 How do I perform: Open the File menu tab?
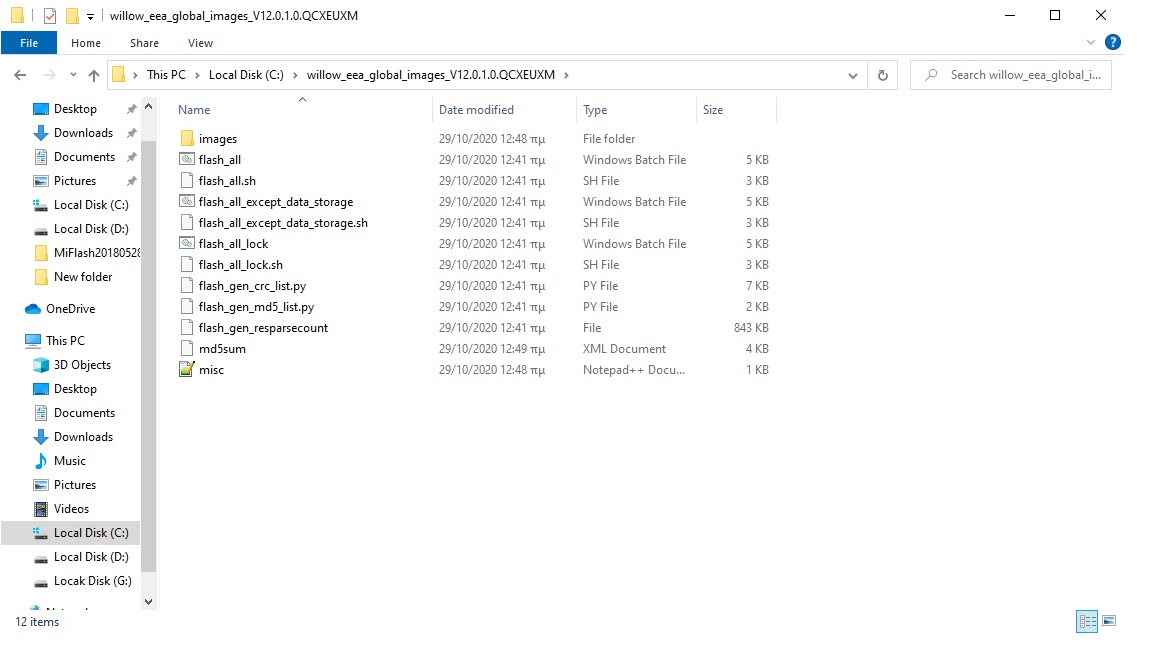coord(29,43)
